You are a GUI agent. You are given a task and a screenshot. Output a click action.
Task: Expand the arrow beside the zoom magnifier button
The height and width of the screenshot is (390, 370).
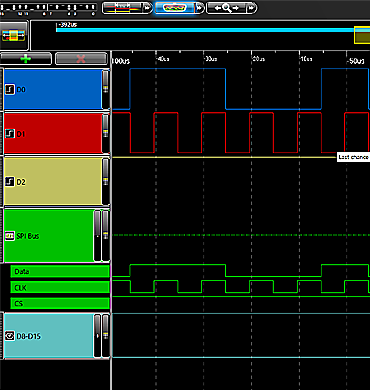252,8
